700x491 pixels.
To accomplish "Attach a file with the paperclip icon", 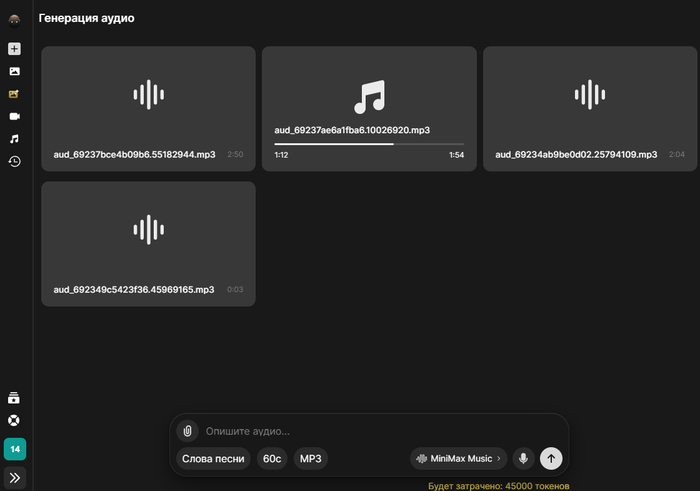I will (x=187, y=430).
